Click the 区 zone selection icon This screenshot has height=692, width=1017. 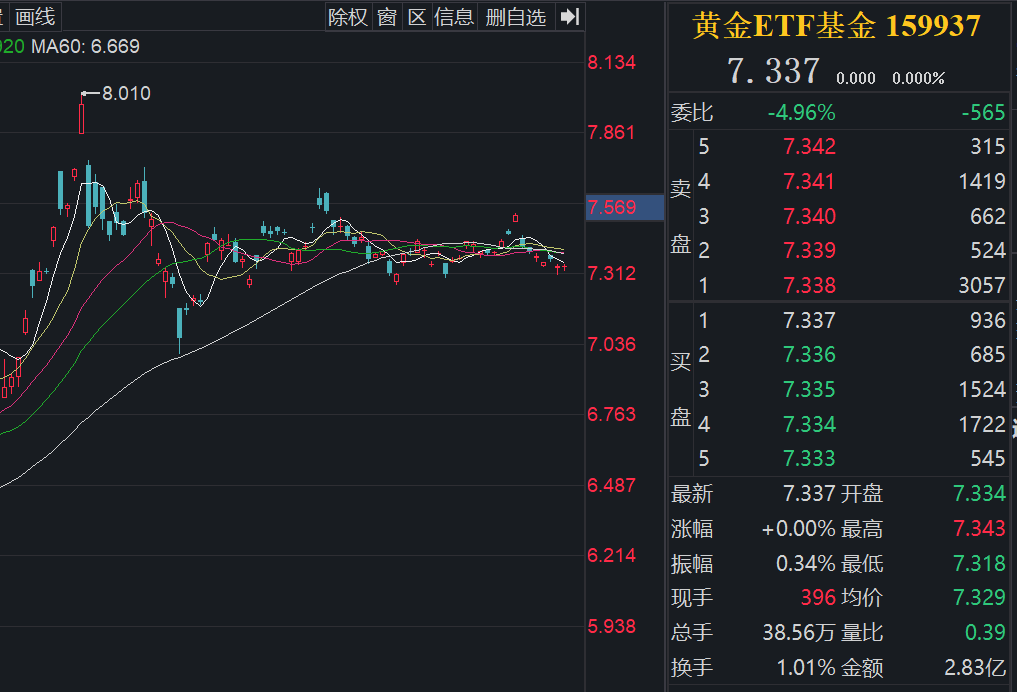pos(416,17)
